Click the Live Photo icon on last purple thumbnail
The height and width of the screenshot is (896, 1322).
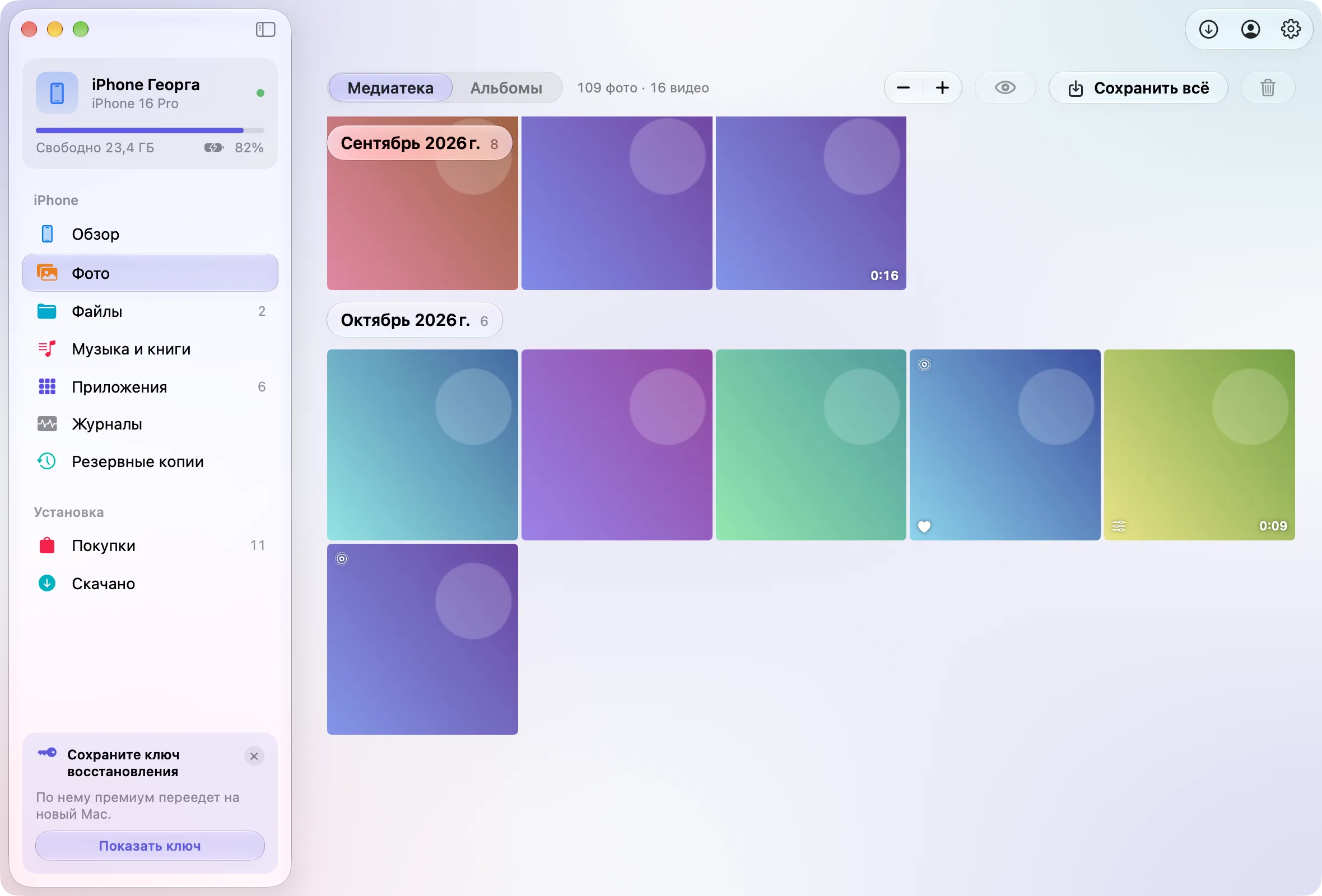(x=342, y=559)
